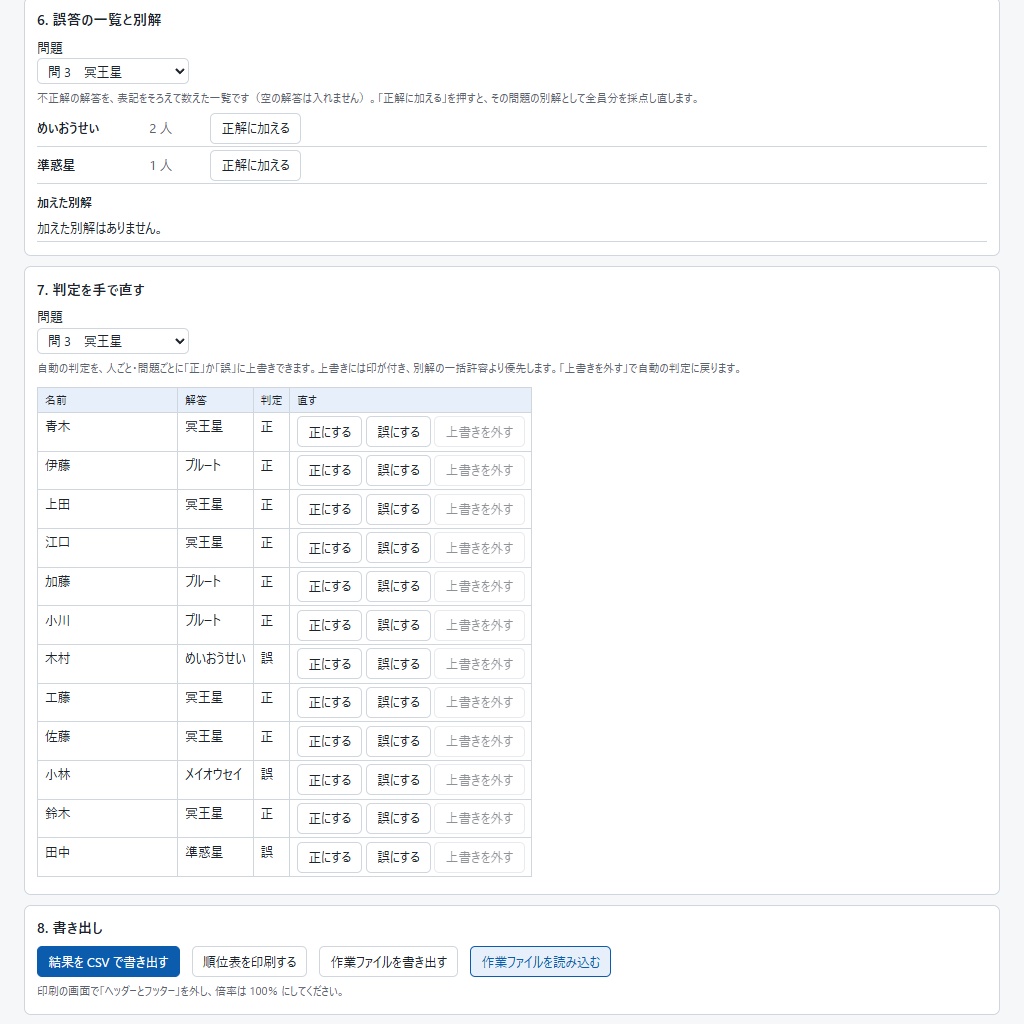Mark 田中's 準惑星 answer as correct
The image size is (1024, 1024).
pyautogui.click(x=329, y=857)
